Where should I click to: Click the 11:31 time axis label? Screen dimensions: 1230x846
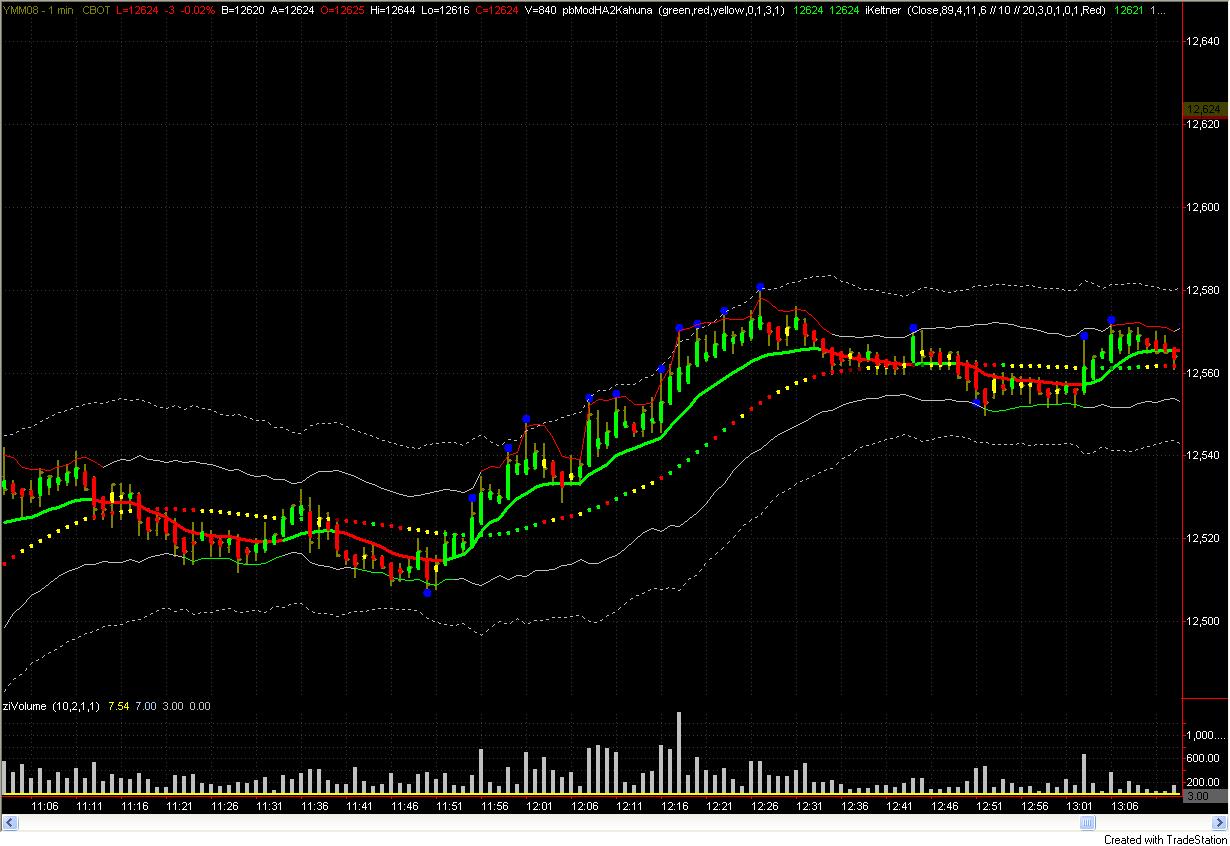click(270, 805)
